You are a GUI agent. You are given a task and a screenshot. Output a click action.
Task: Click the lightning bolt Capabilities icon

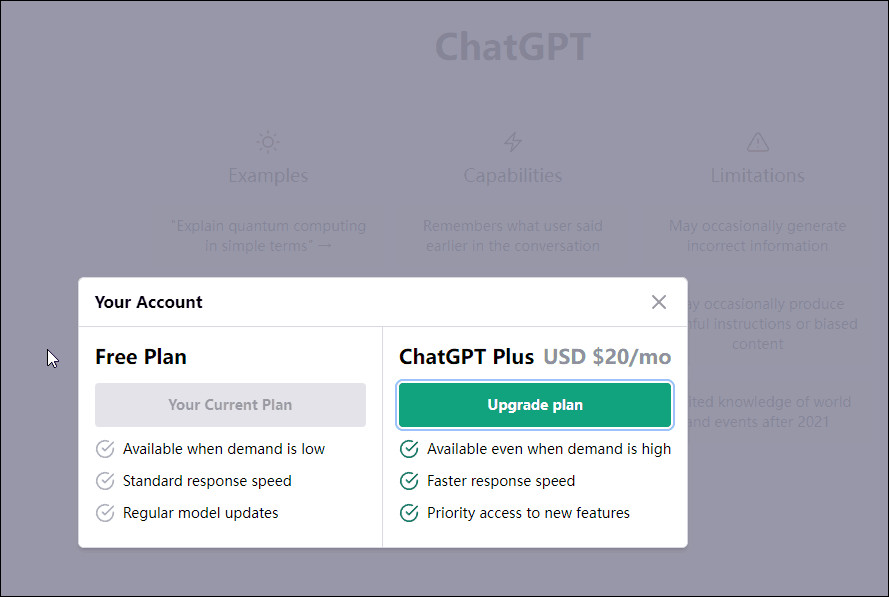pyautogui.click(x=513, y=142)
